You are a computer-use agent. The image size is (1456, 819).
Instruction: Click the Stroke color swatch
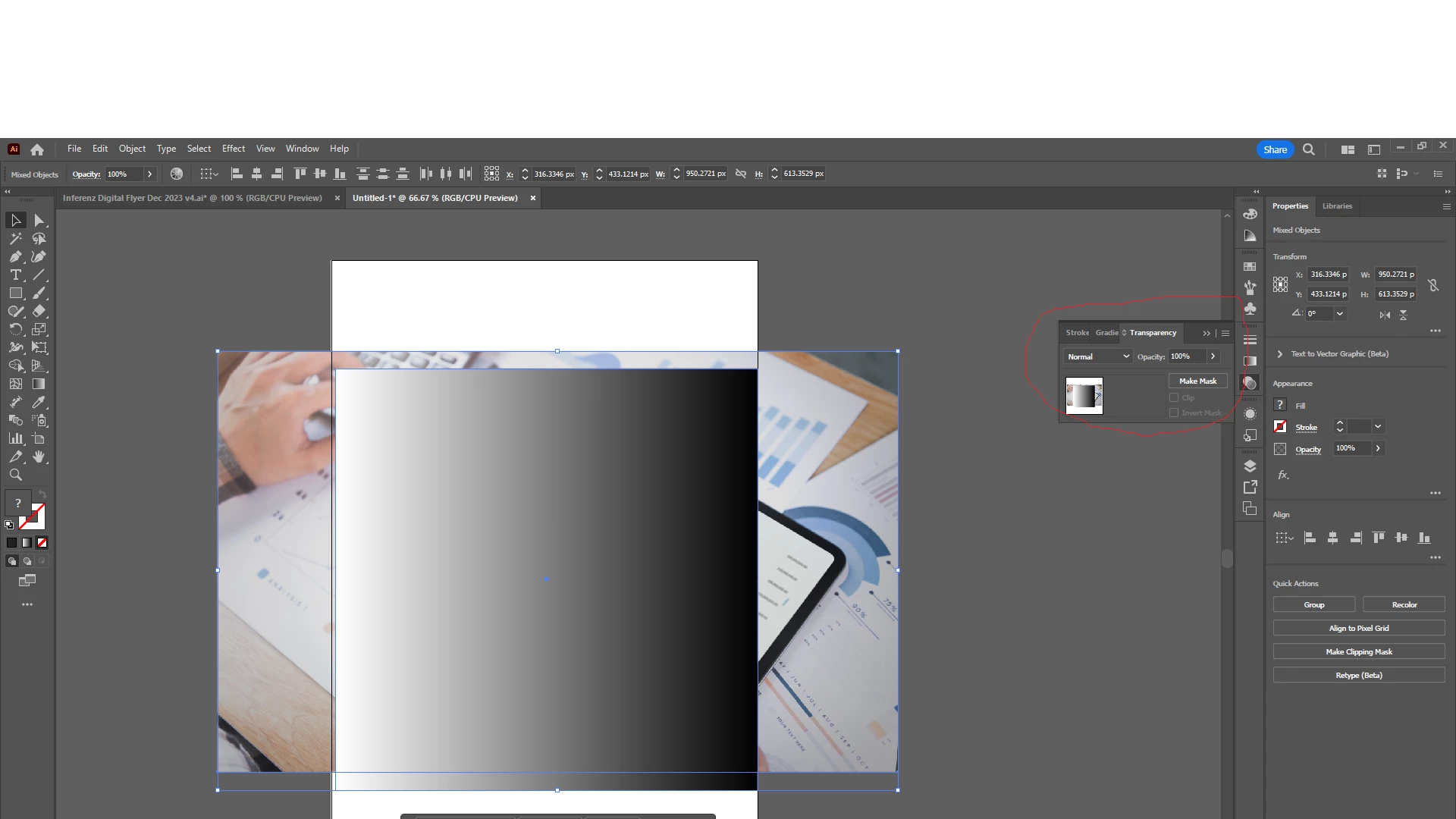pos(1280,427)
